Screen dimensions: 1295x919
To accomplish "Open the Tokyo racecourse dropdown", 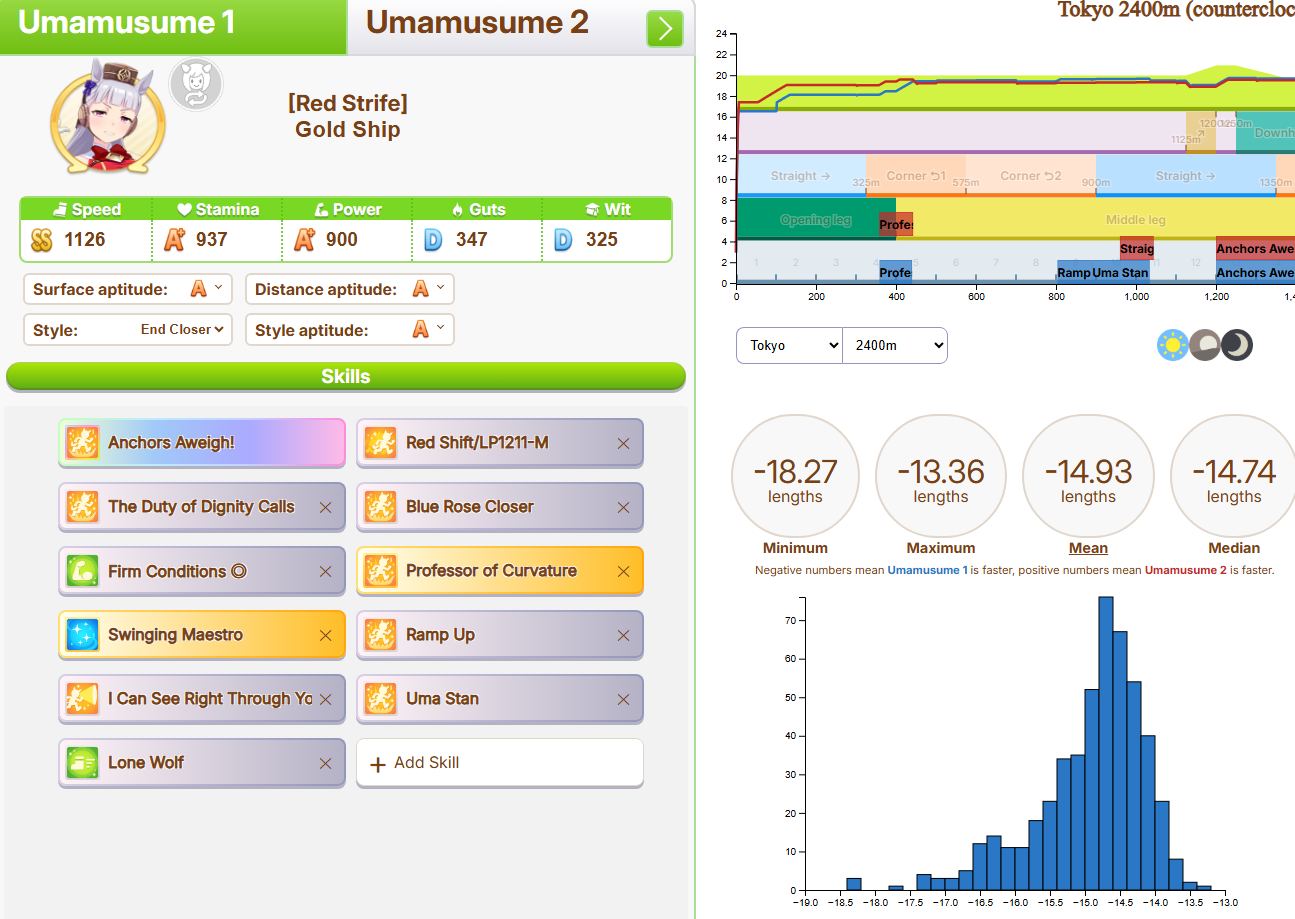I will click(x=790, y=345).
